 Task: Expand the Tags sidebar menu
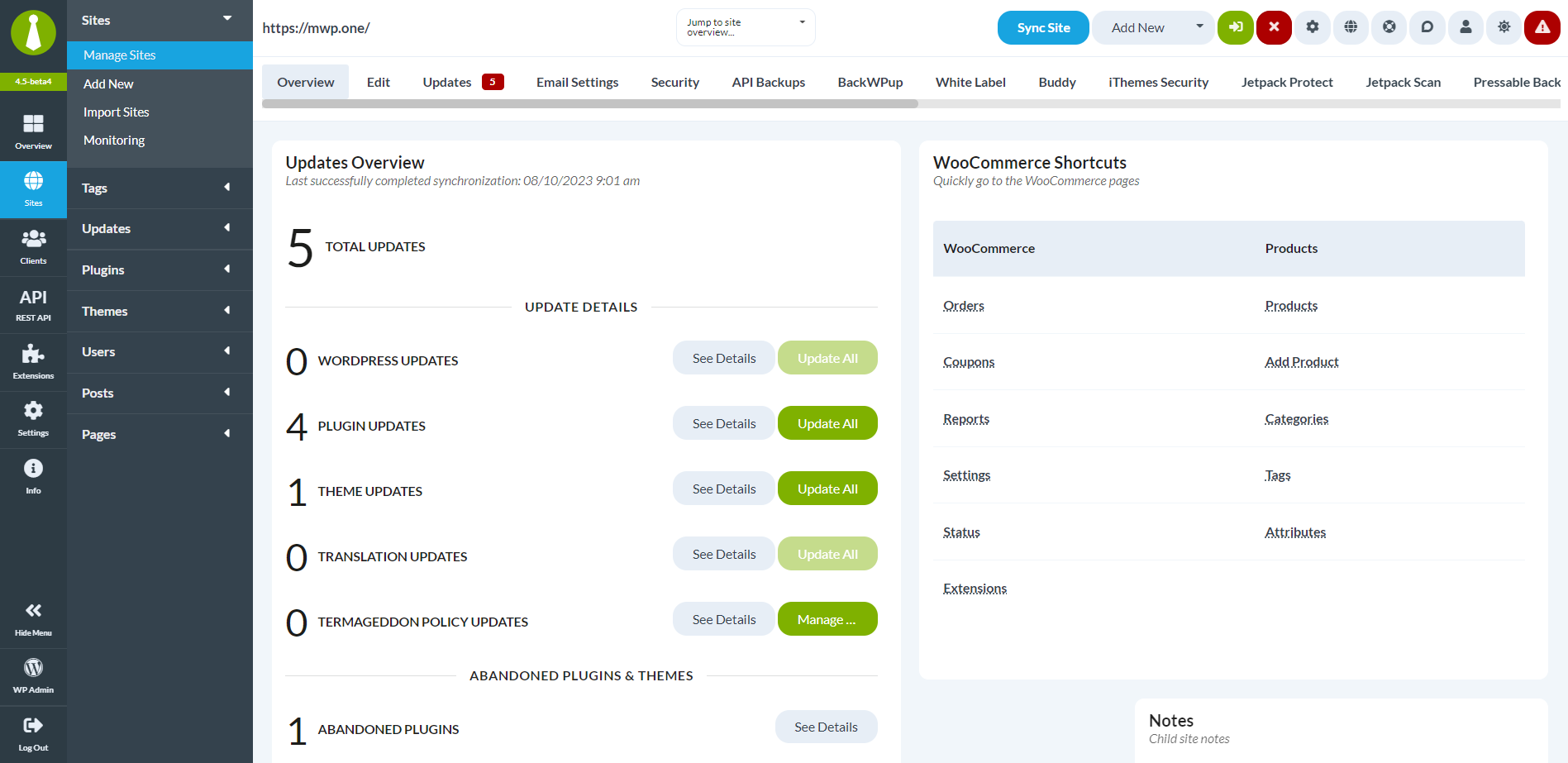click(160, 188)
